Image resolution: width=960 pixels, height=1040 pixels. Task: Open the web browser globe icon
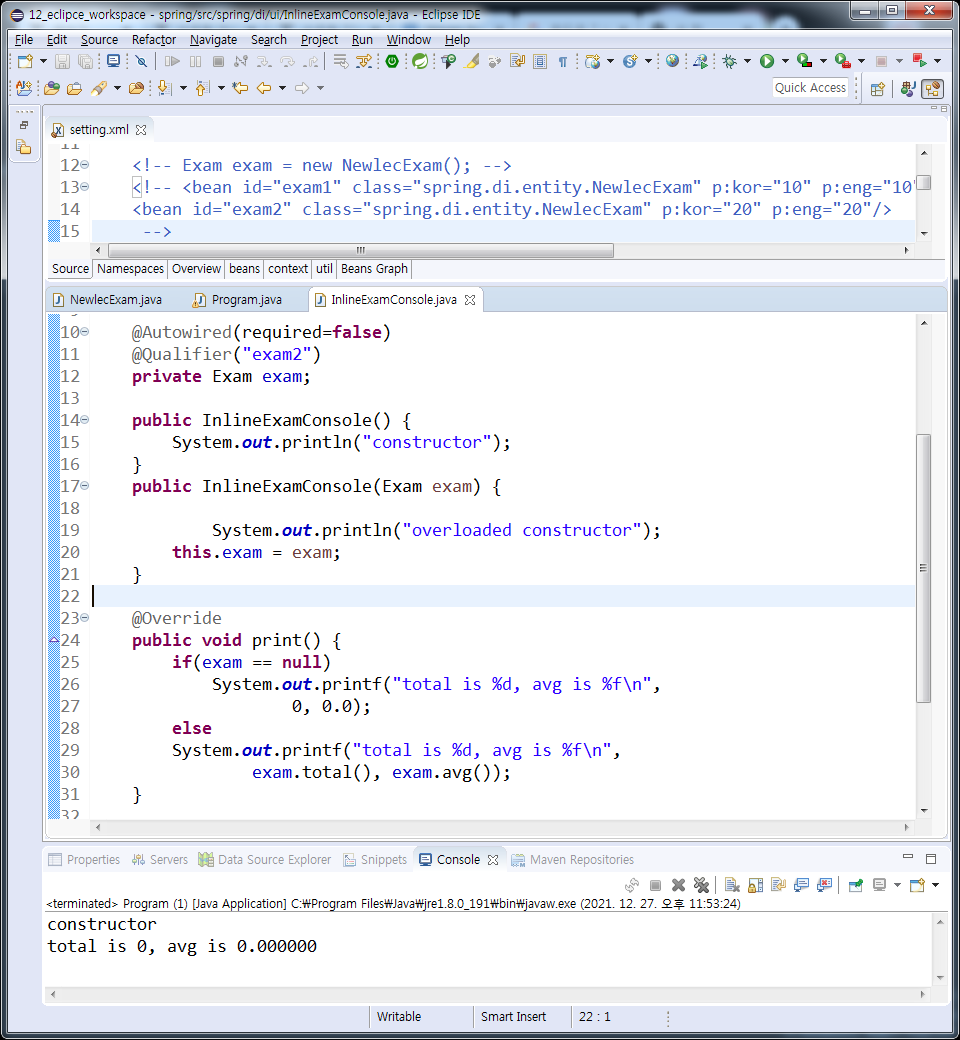pos(673,61)
